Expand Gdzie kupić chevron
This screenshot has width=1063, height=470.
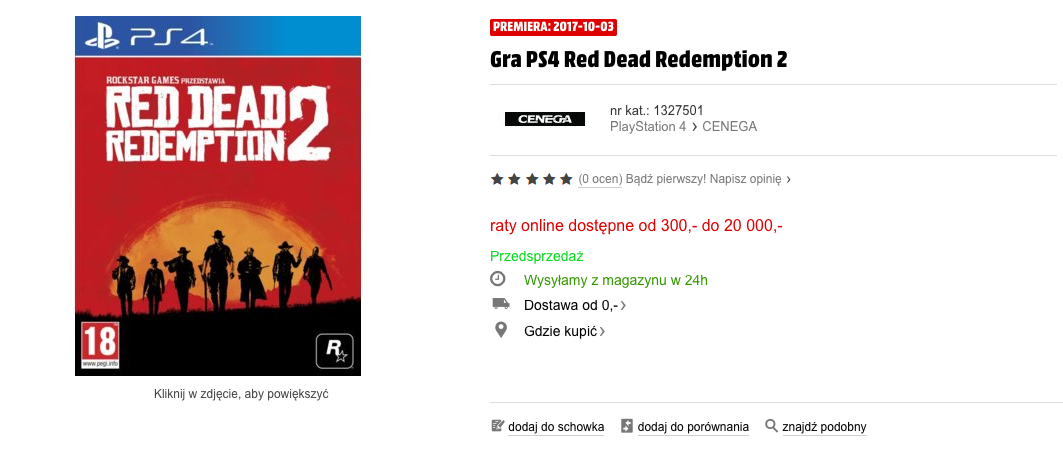602,332
